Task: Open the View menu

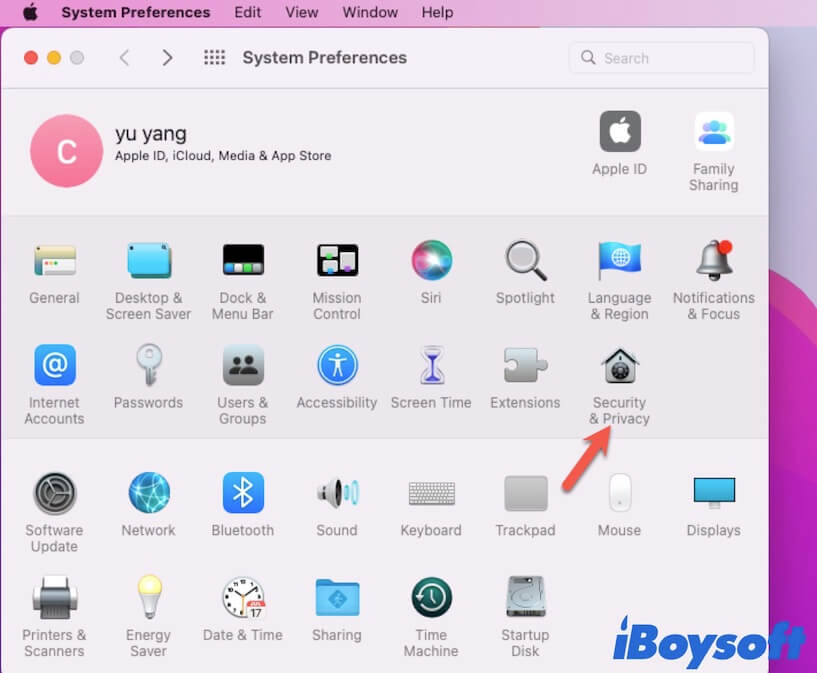Action: [301, 12]
